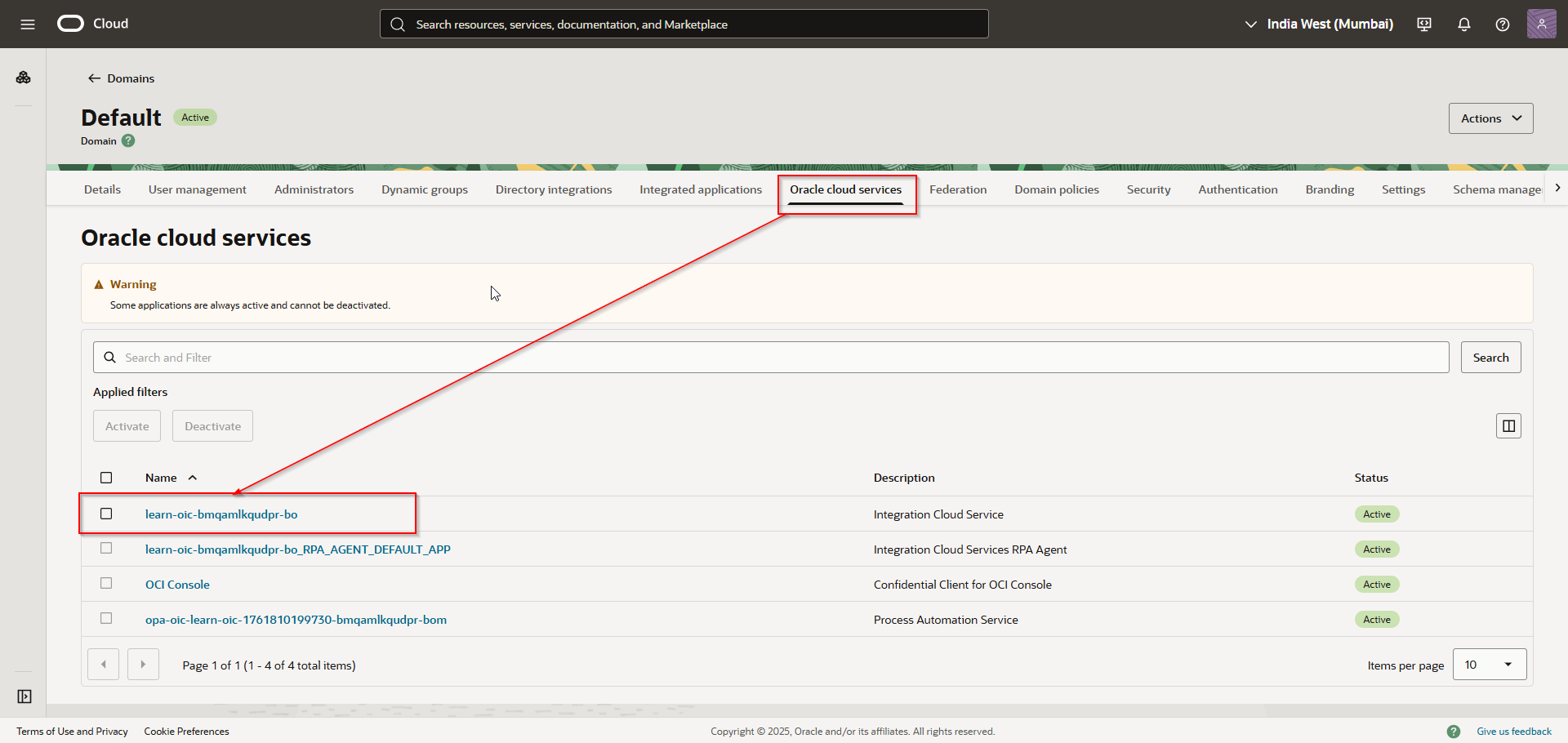Check the select-all checkbox in table header
Image resolution: width=1568 pixels, height=743 pixels.
click(x=106, y=478)
